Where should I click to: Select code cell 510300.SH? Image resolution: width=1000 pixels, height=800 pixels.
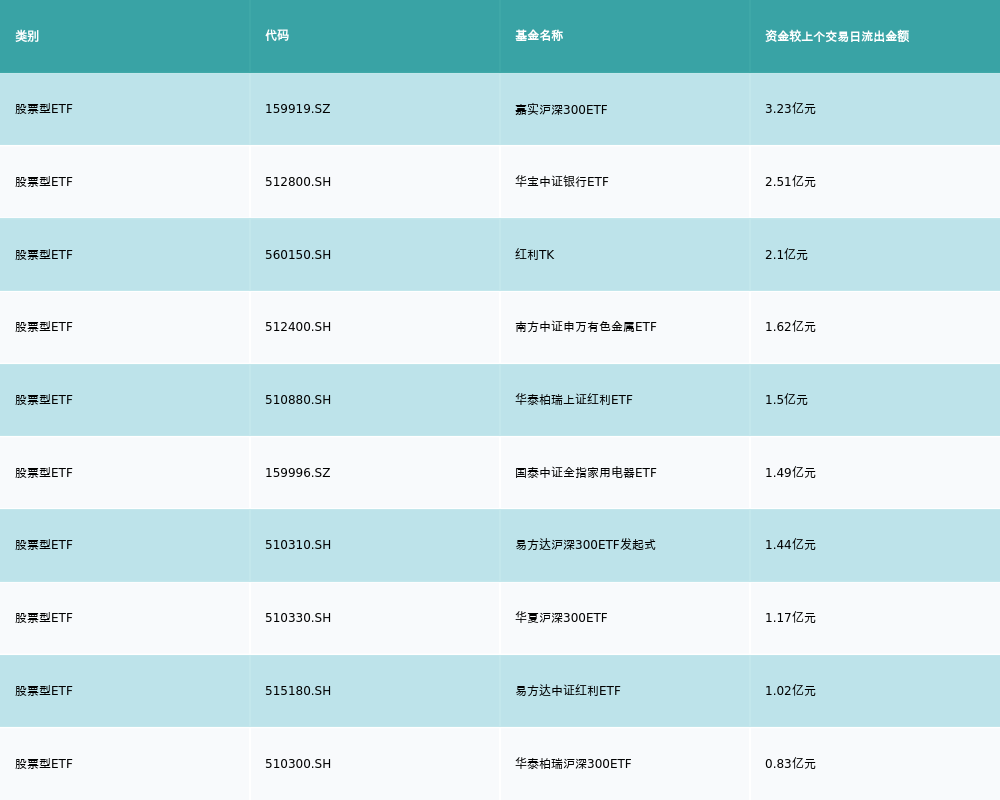coord(298,764)
